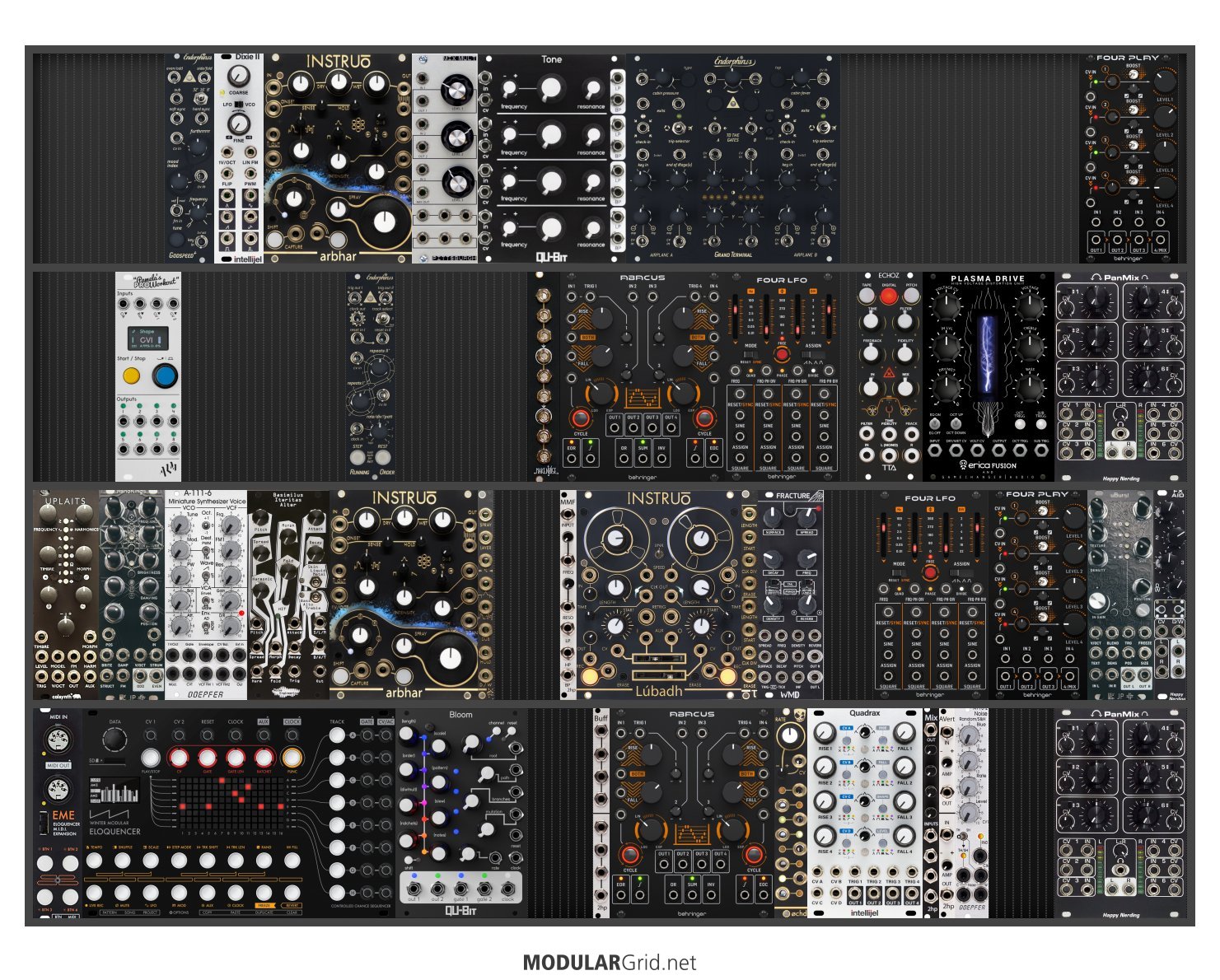This screenshot has height=980, width=1220.
Task: Click the first rate slider on the Four LFO beside Four Play
Action: pos(886,534)
